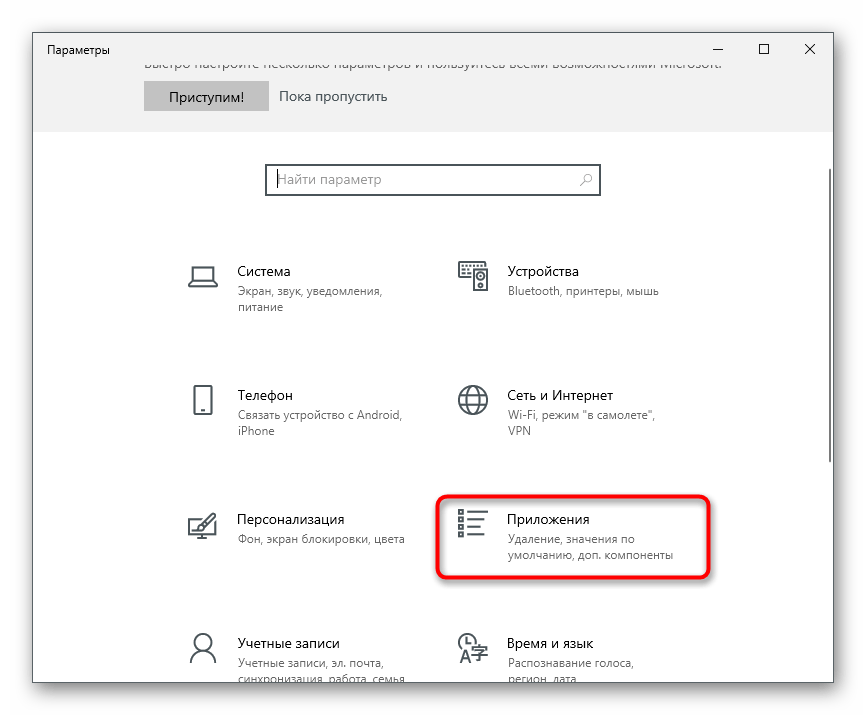Minimize the Параметры window
This screenshot has width=866, height=715.
coord(718,49)
